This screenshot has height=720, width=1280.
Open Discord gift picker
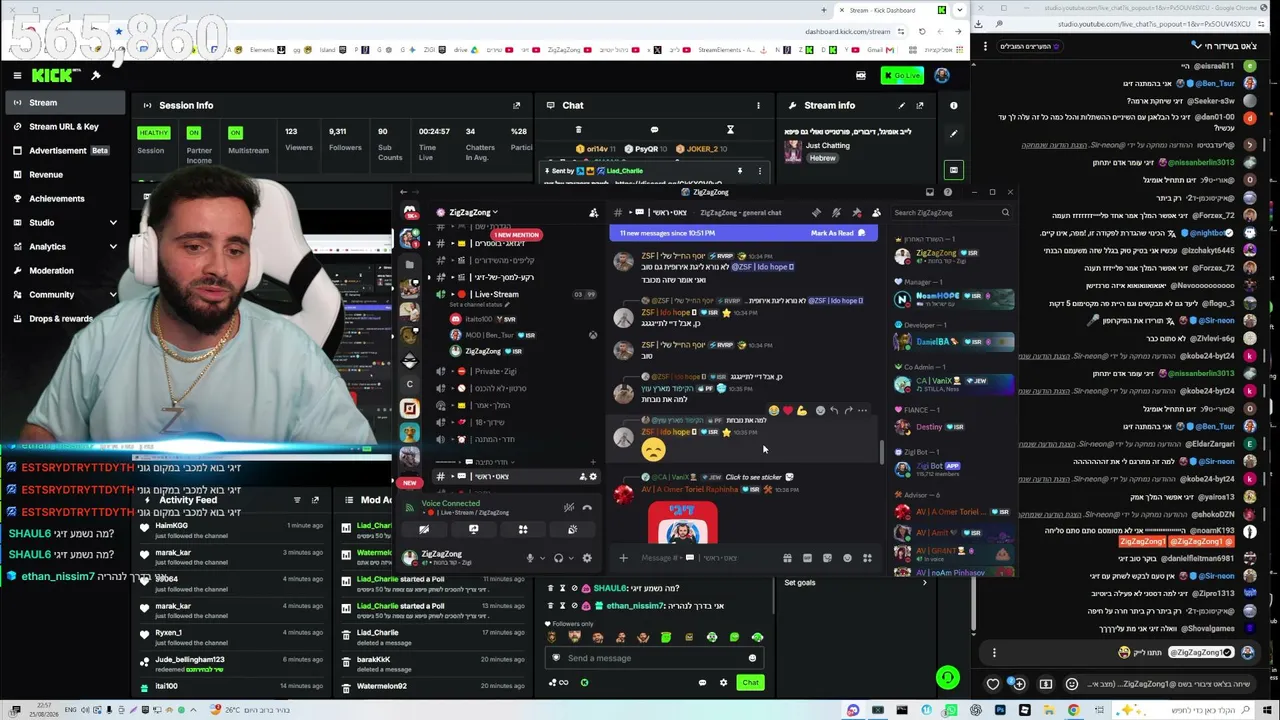tap(787, 558)
